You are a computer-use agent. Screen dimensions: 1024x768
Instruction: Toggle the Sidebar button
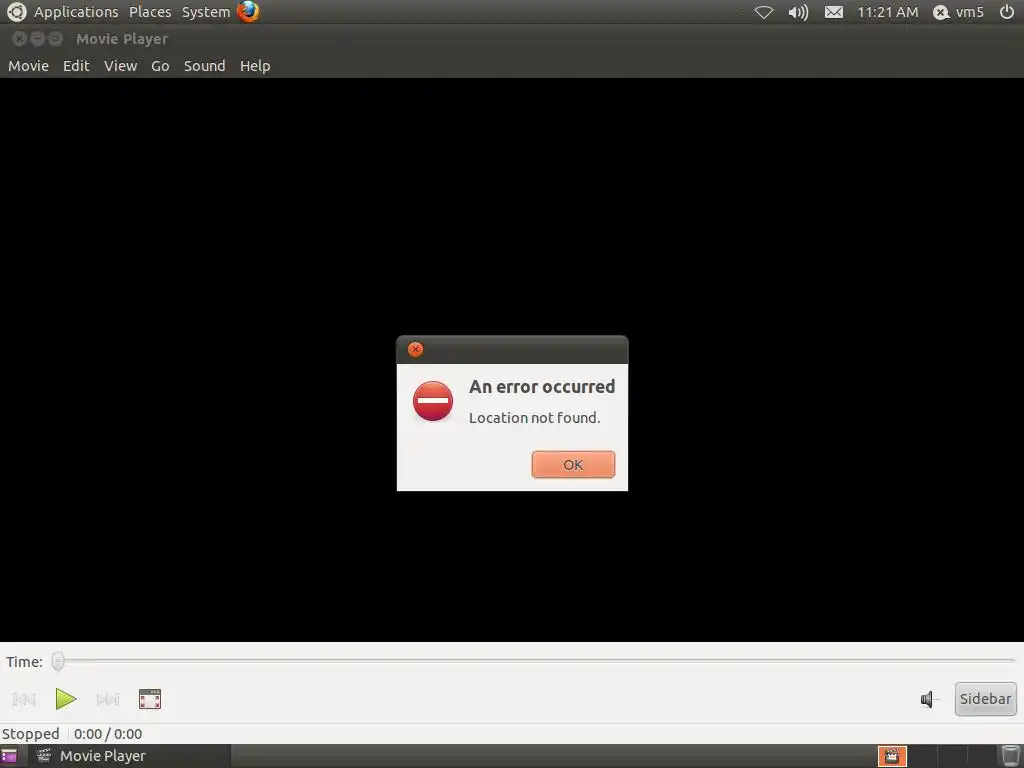[x=985, y=699]
